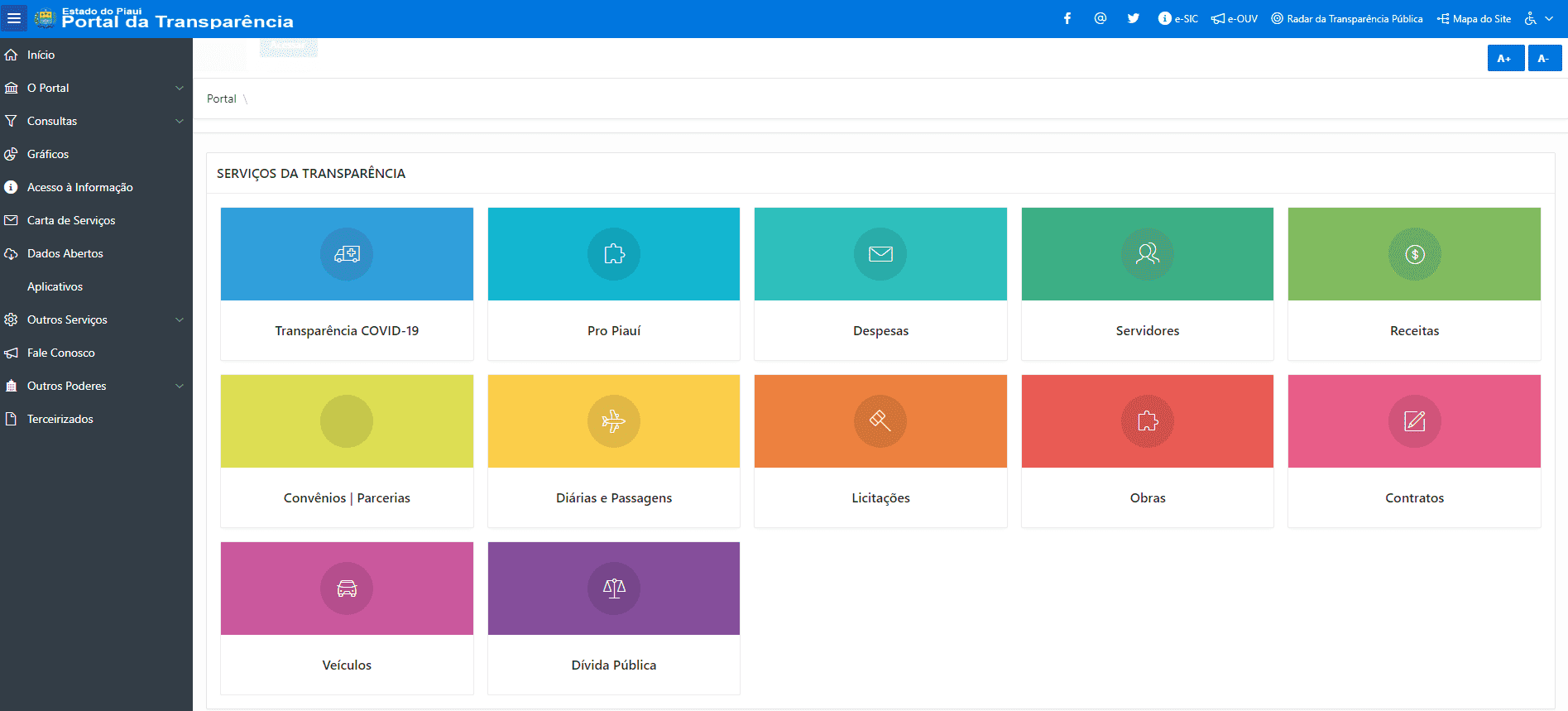
Task: Click the building icon beside O Portal
Action: [11, 88]
